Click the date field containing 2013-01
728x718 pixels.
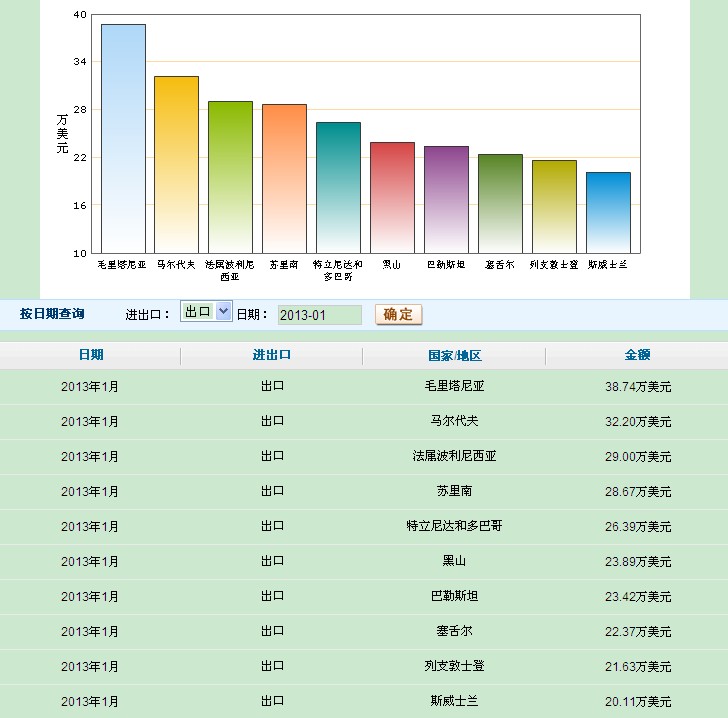319,315
